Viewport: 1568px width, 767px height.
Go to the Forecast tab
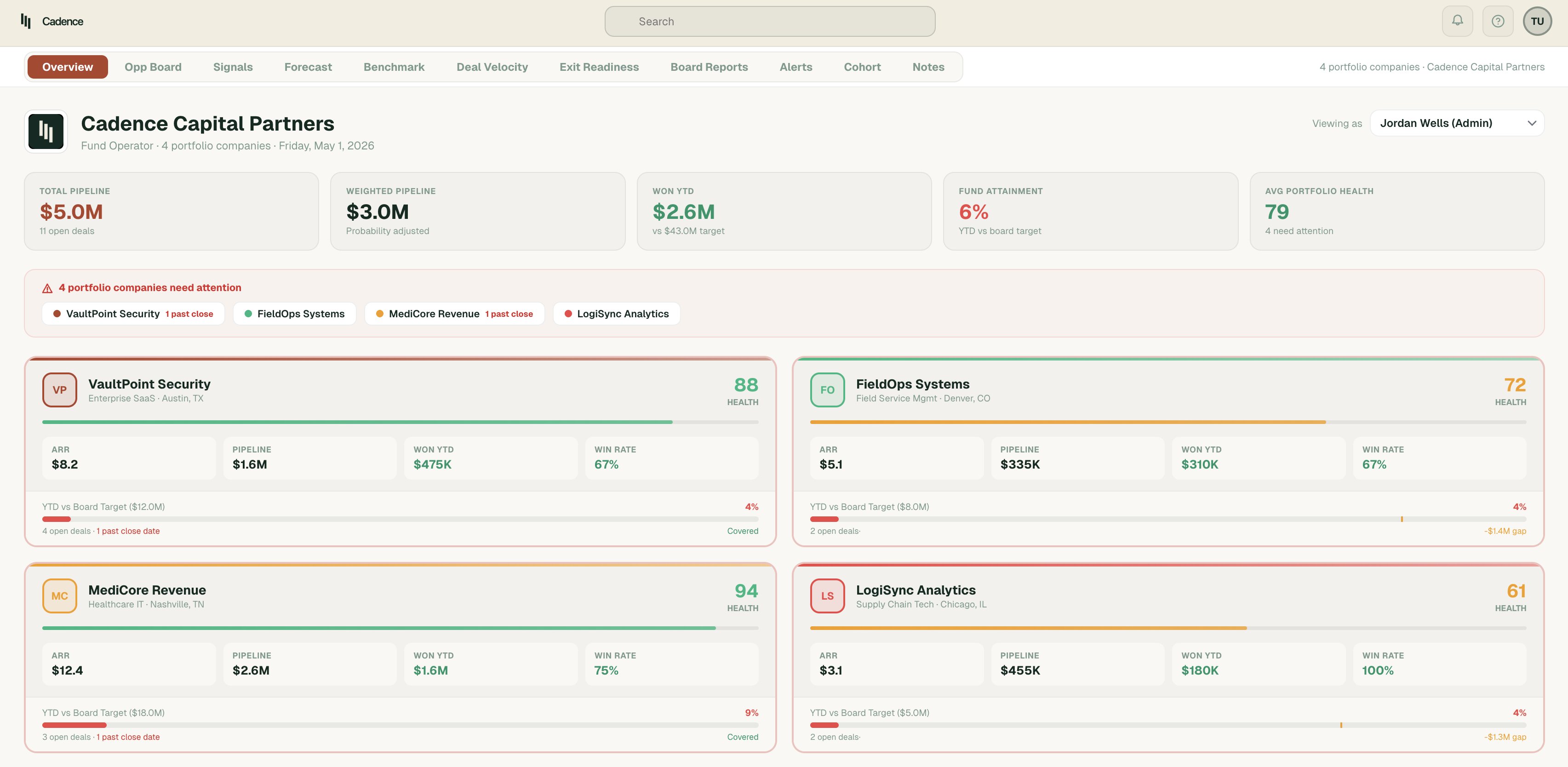pyautogui.click(x=308, y=67)
